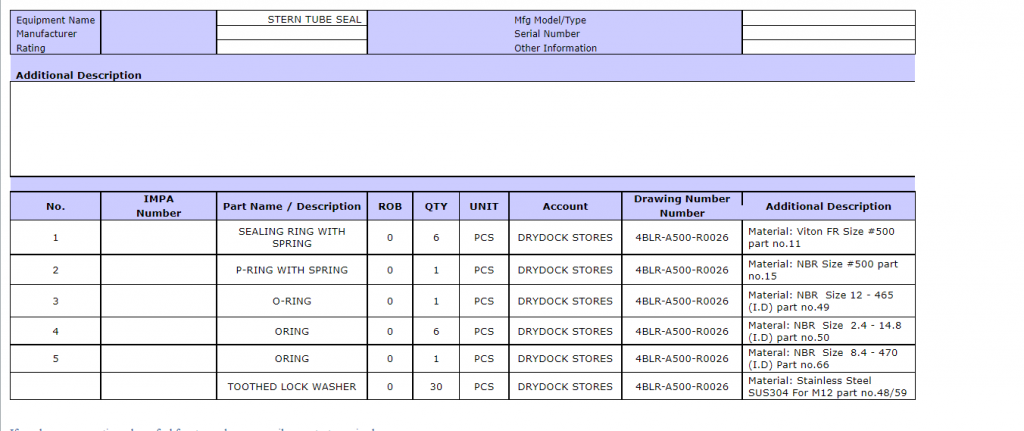Viewport: 1024px width, 431px height.
Task: Select the P-RING WITH SPRING part name cell
Action: pyautogui.click(x=291, y=270)
